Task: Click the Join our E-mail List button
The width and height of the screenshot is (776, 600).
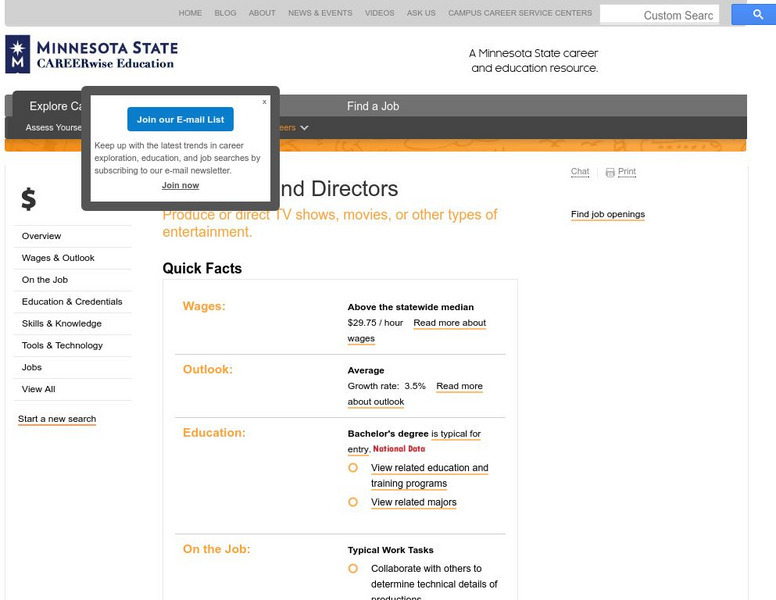Action: (x=180, y=119)
